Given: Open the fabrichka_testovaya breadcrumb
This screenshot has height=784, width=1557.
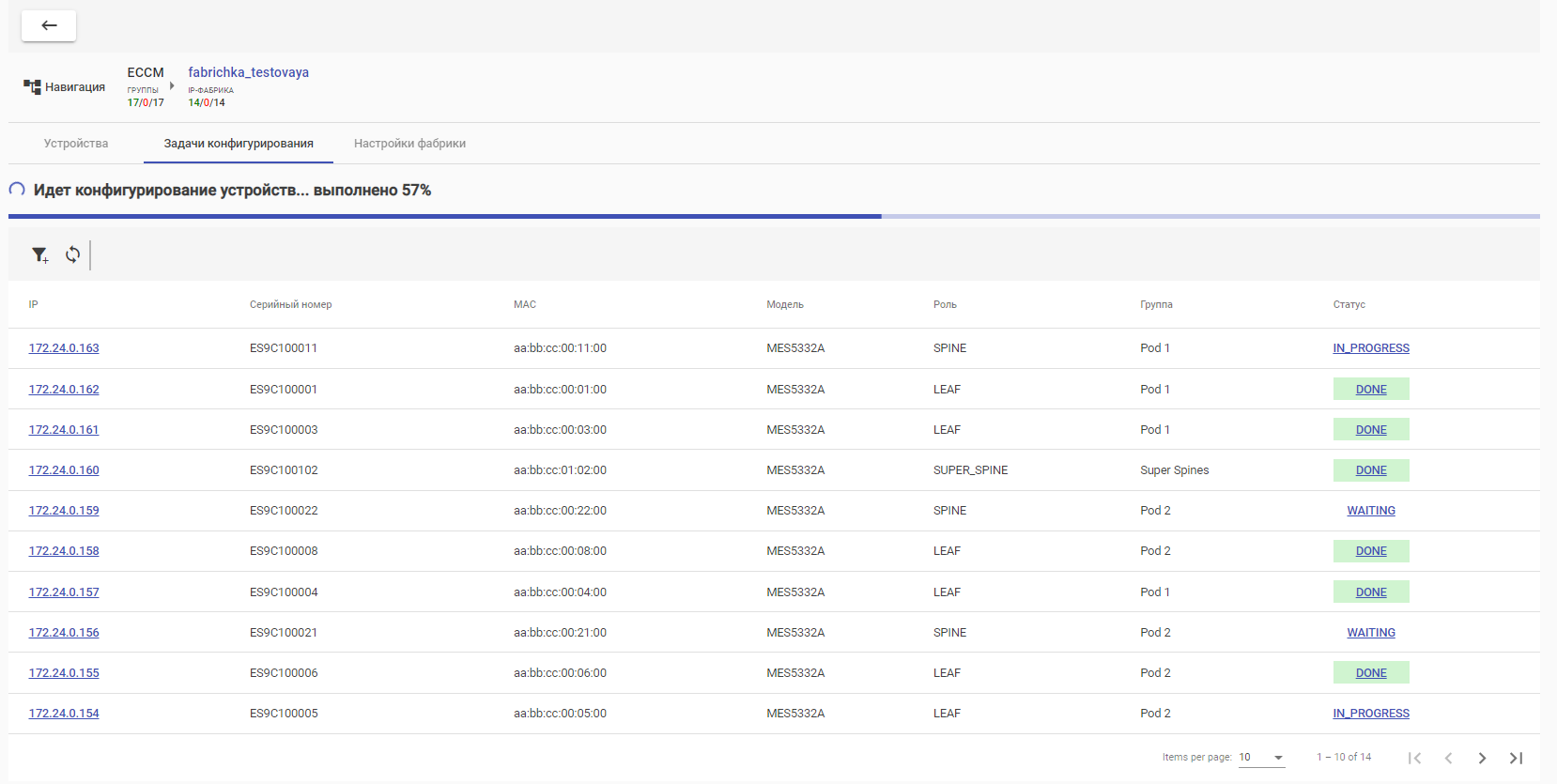Looking at the screenshot, I should pos(248,72).
